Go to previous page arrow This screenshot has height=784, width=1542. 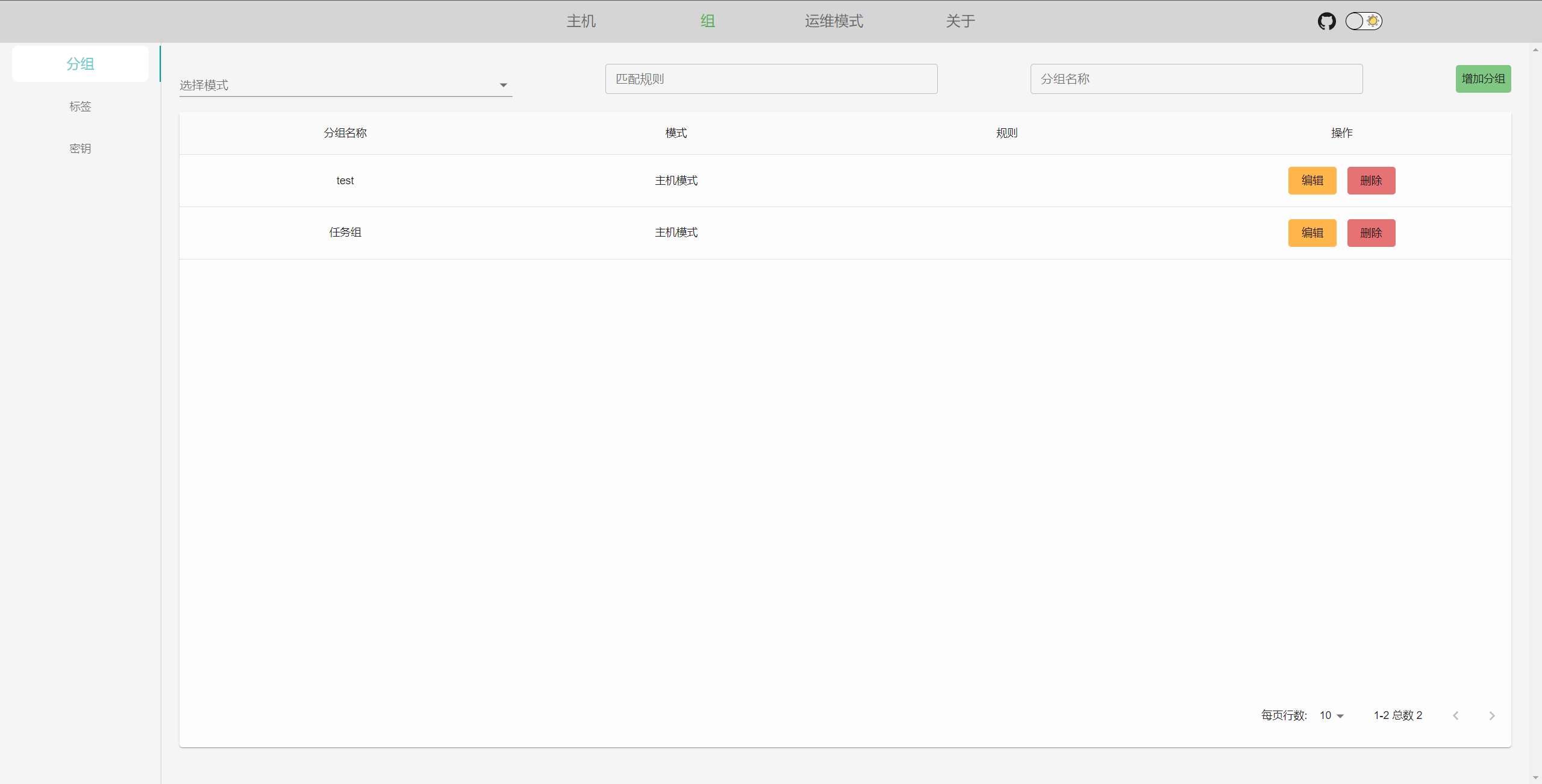1456,715
